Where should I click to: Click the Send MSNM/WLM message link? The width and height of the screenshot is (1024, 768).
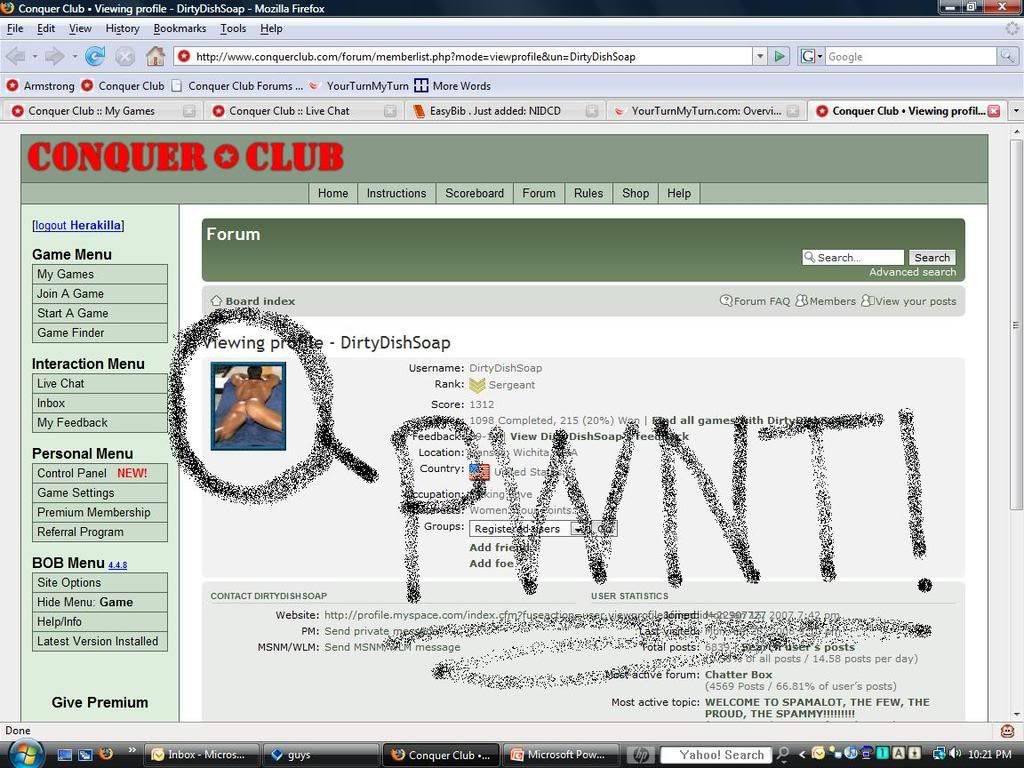coord(392,647)
